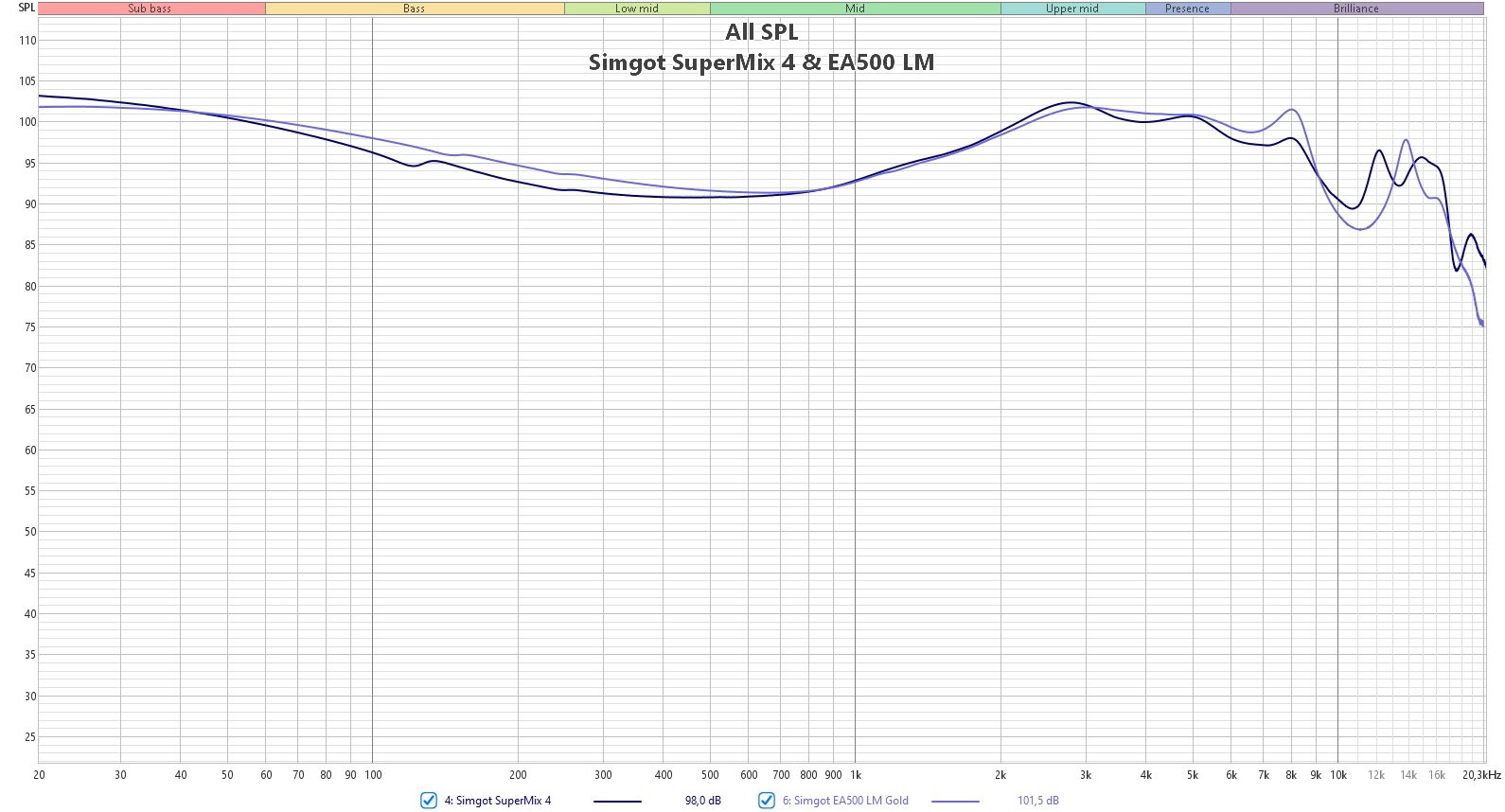Click the 2k tick on the frequency axis
The width and height of the screenshot is (1505, 812).
pos(1000,775)
